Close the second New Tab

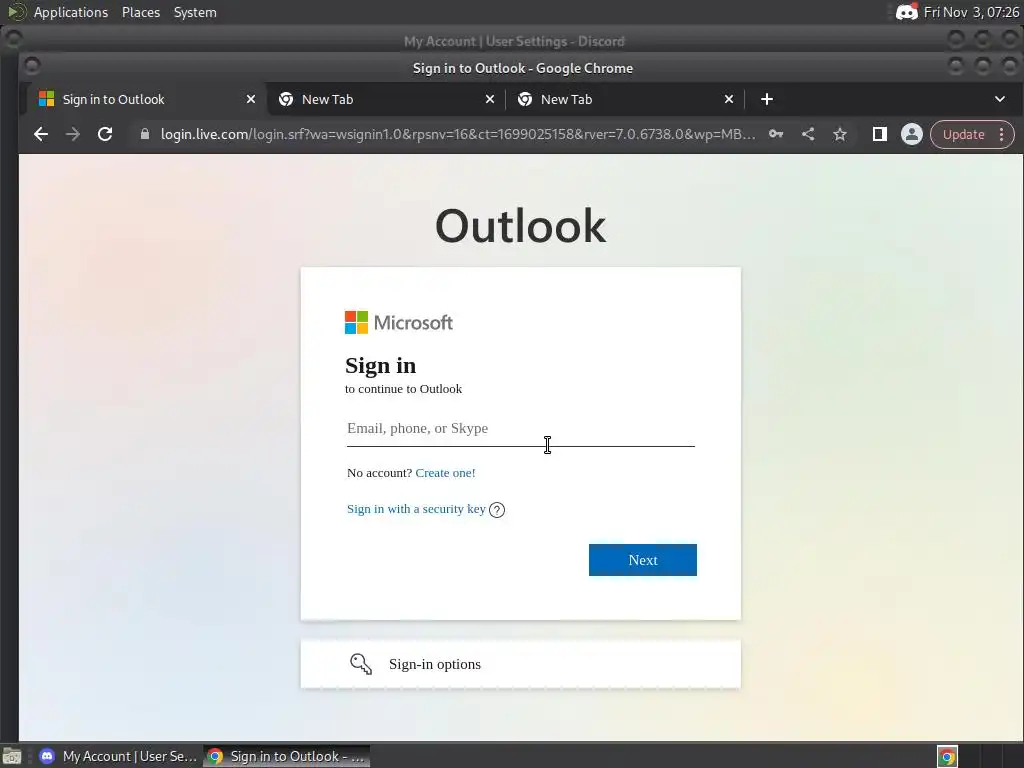click(729, 99)
